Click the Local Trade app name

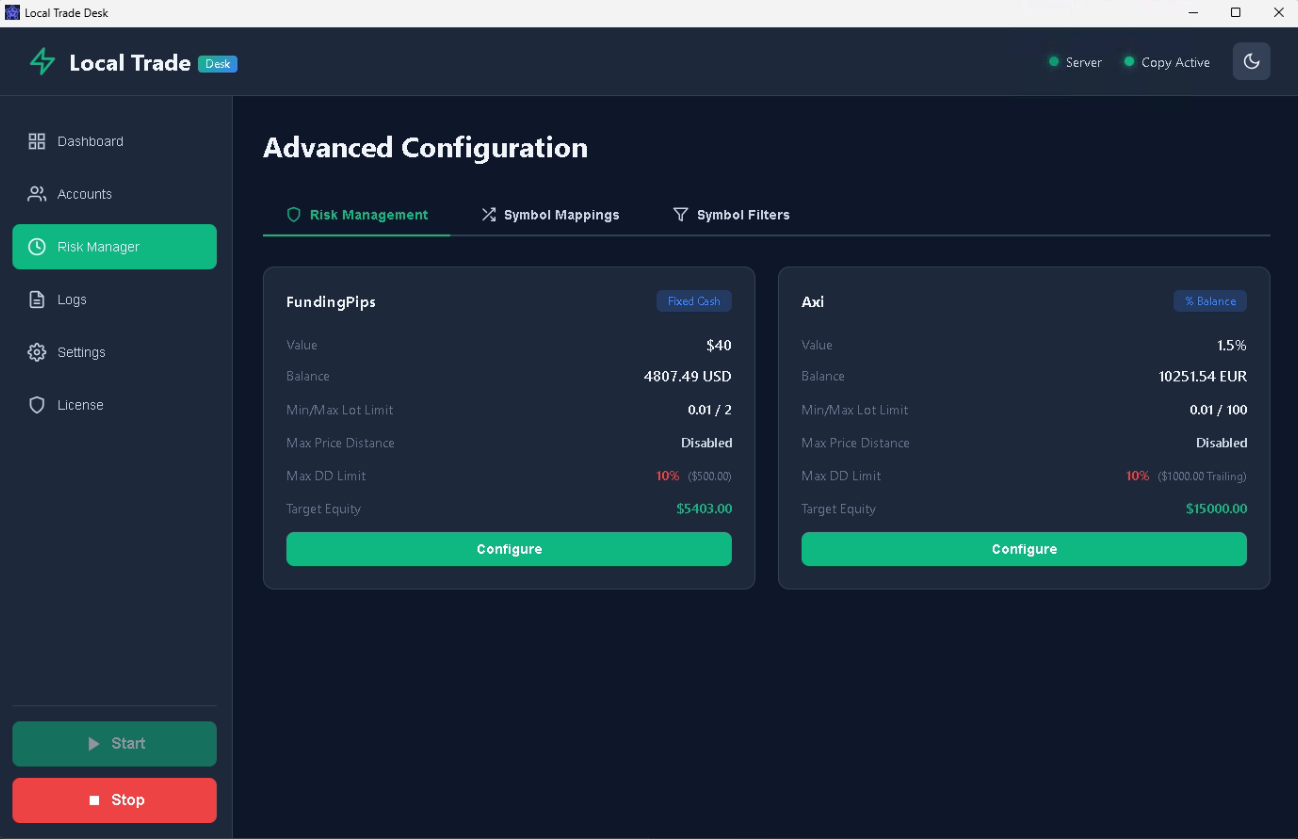coord(130,63)
